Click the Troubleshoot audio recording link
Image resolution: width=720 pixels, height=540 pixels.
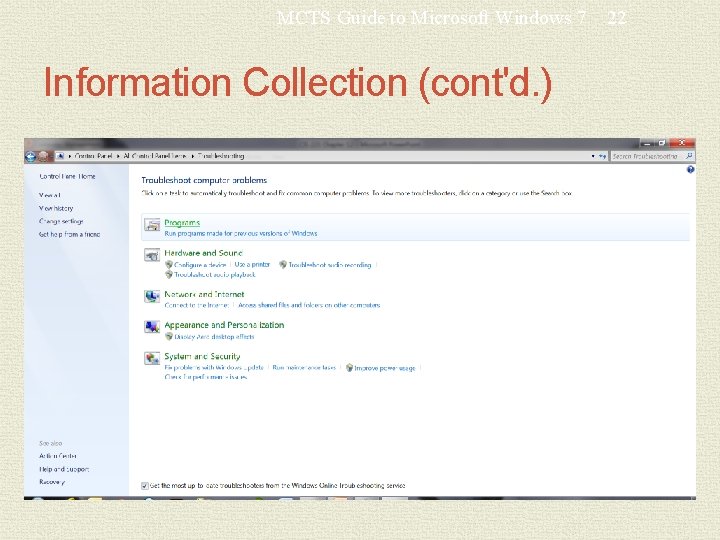click(330, 265)
